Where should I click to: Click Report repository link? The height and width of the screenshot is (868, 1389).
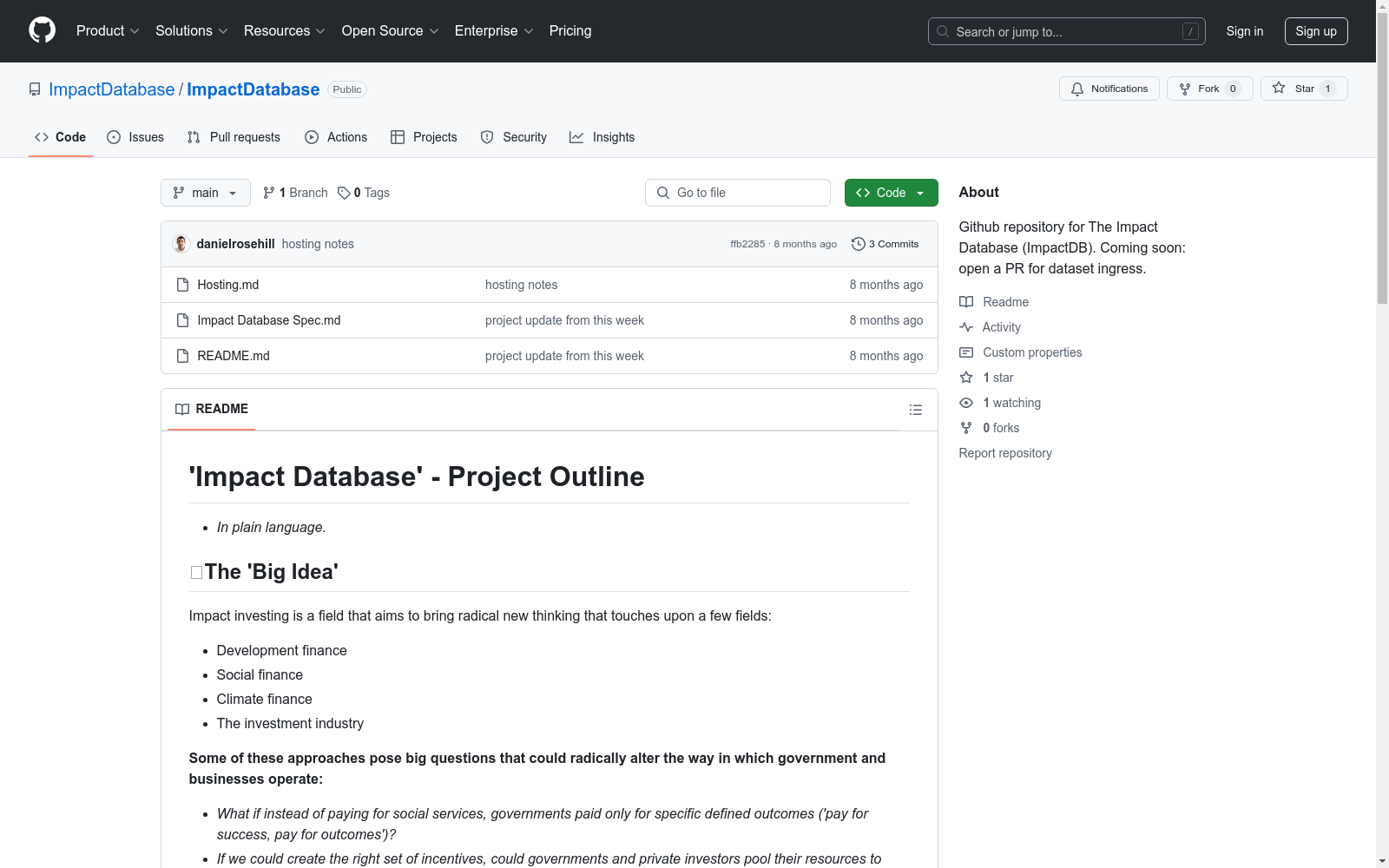click(1005, 453)
